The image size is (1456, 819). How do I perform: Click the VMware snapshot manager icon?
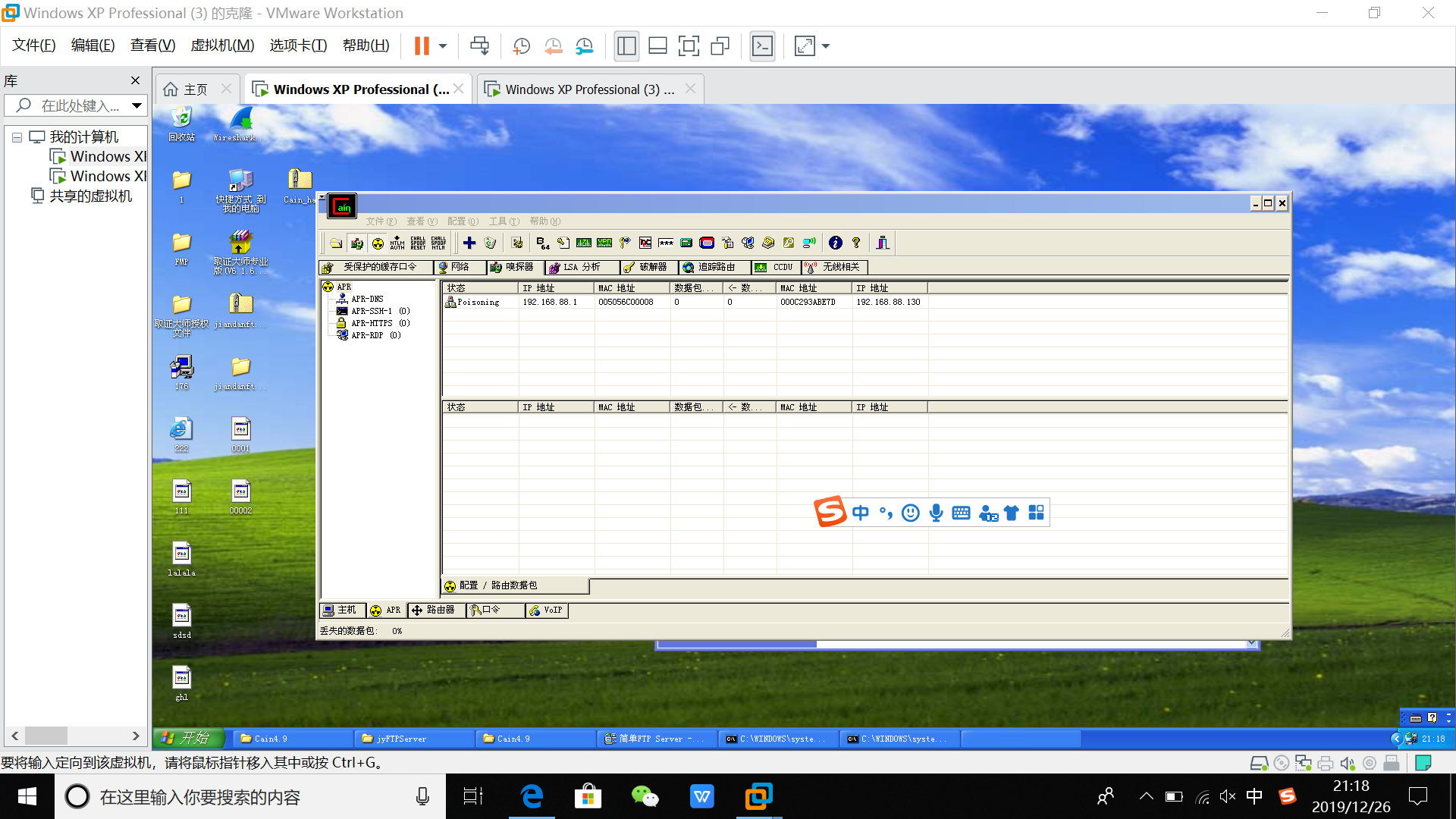pos(584,46)
